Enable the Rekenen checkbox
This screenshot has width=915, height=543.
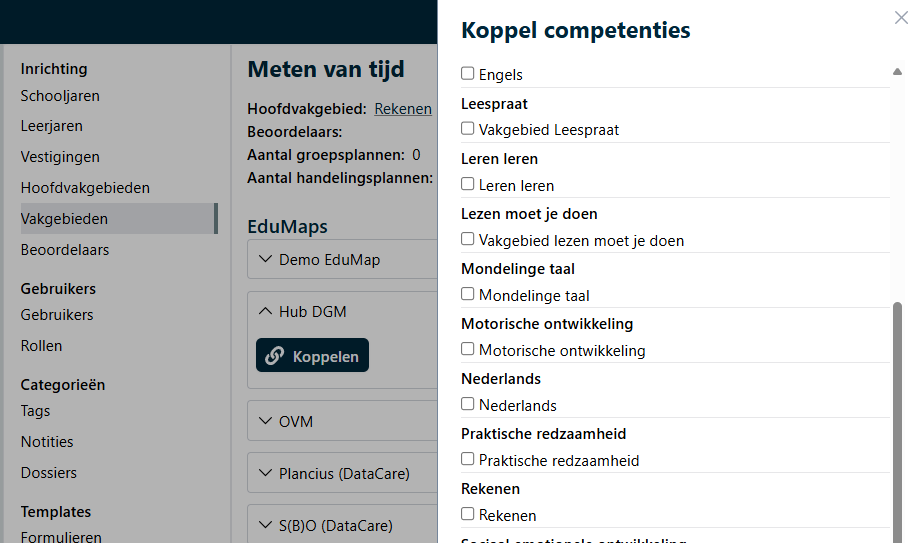pyautogui.click(x=468, y=515)
